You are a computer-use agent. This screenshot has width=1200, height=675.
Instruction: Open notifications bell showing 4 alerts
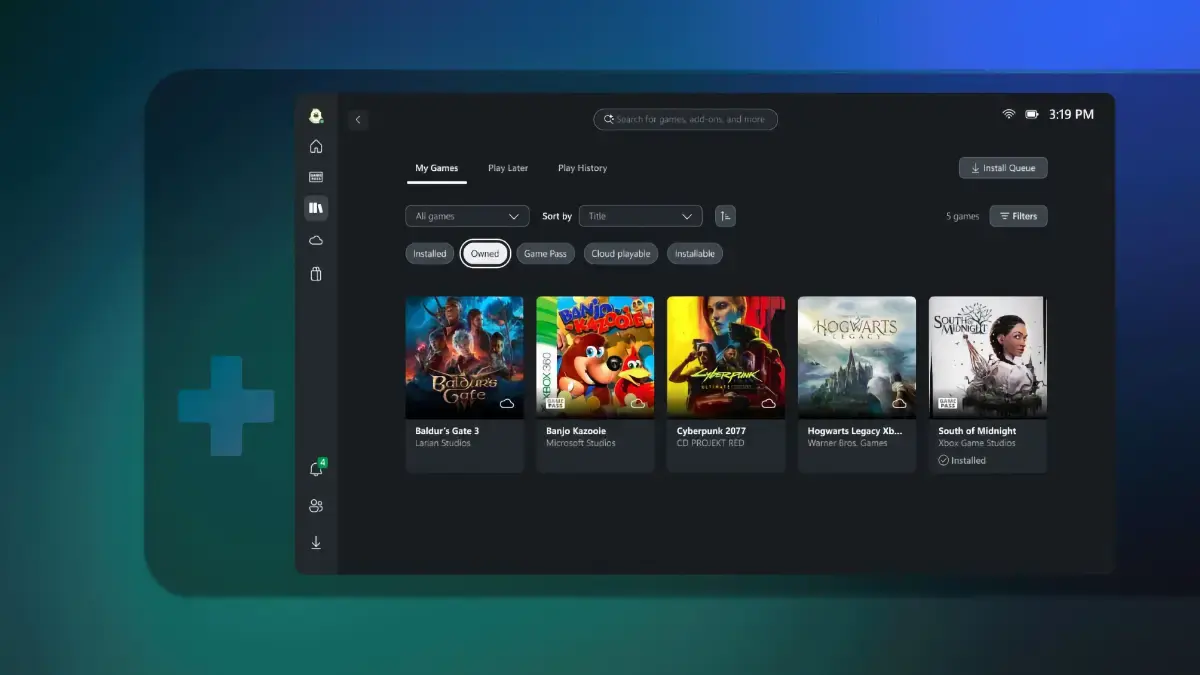pyautogui.click(x=316, y=468)
